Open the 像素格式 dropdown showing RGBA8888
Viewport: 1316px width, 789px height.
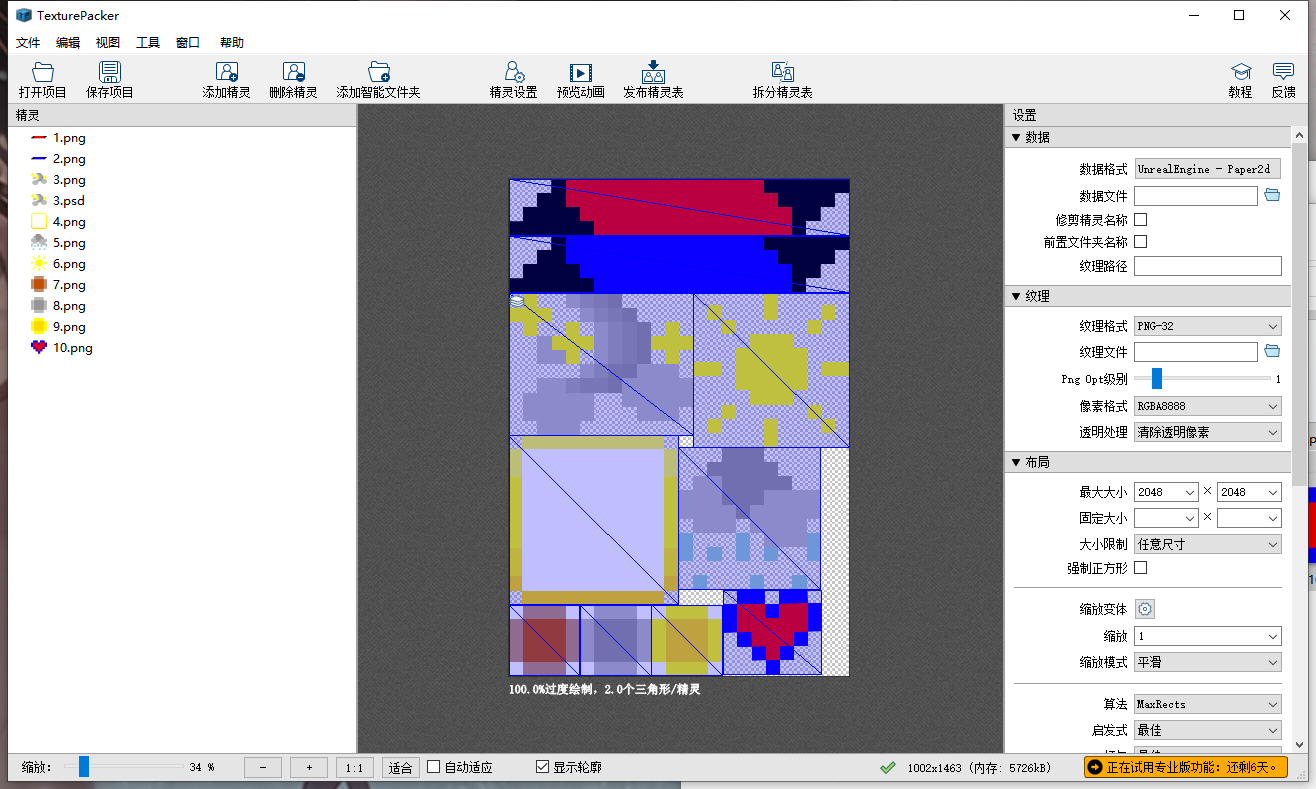click(x=1207, y=405)
